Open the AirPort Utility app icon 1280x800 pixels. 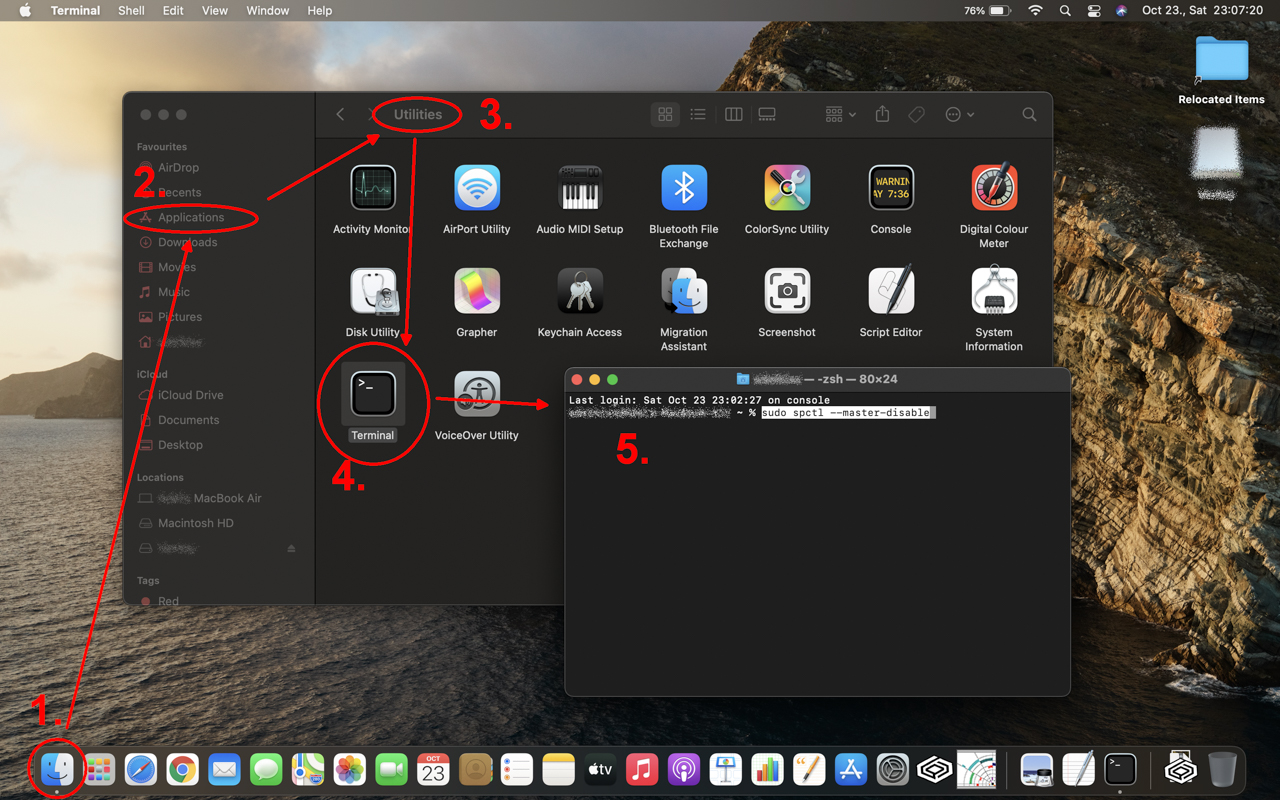[477, 188]
